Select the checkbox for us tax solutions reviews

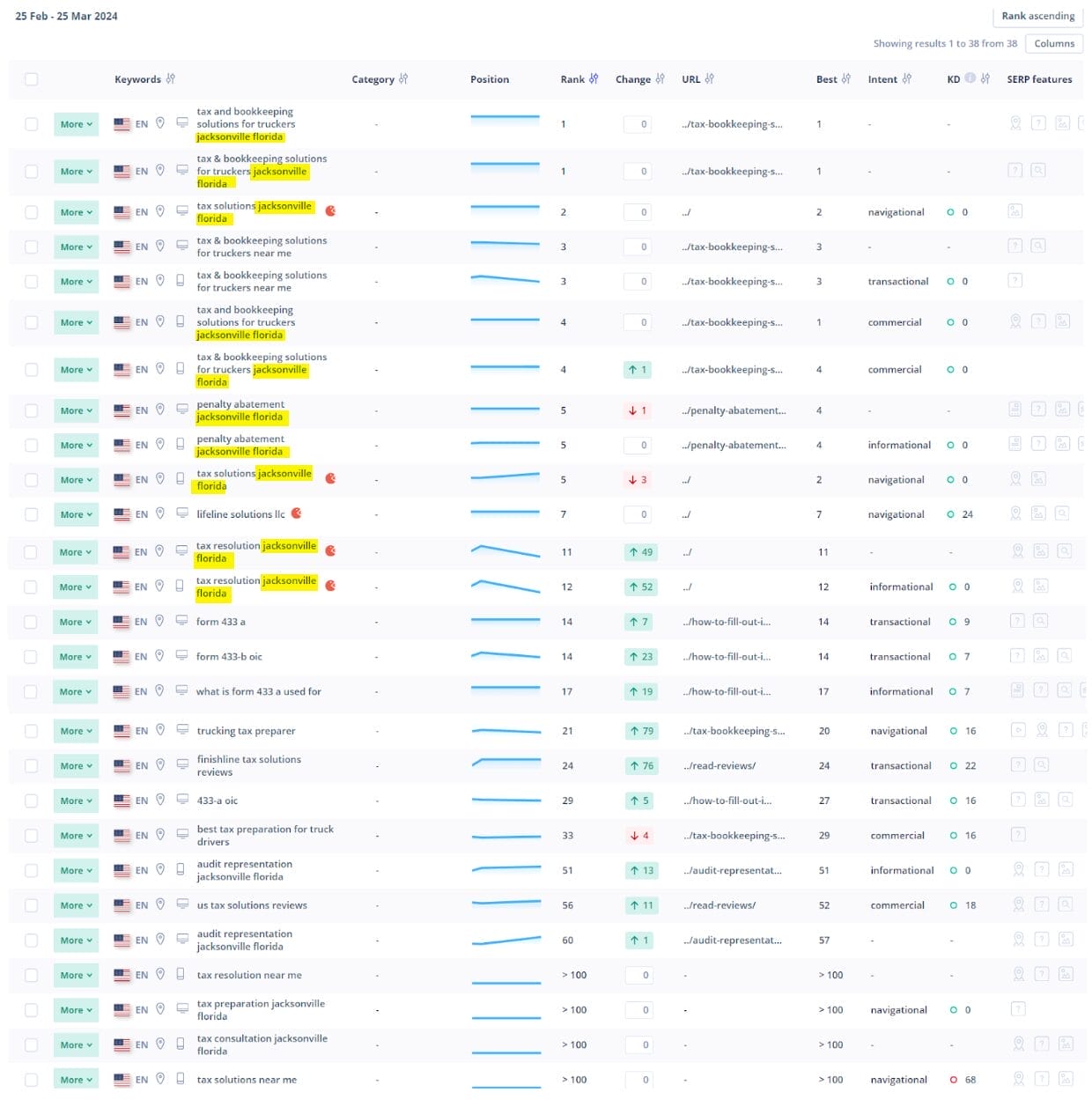32,905
